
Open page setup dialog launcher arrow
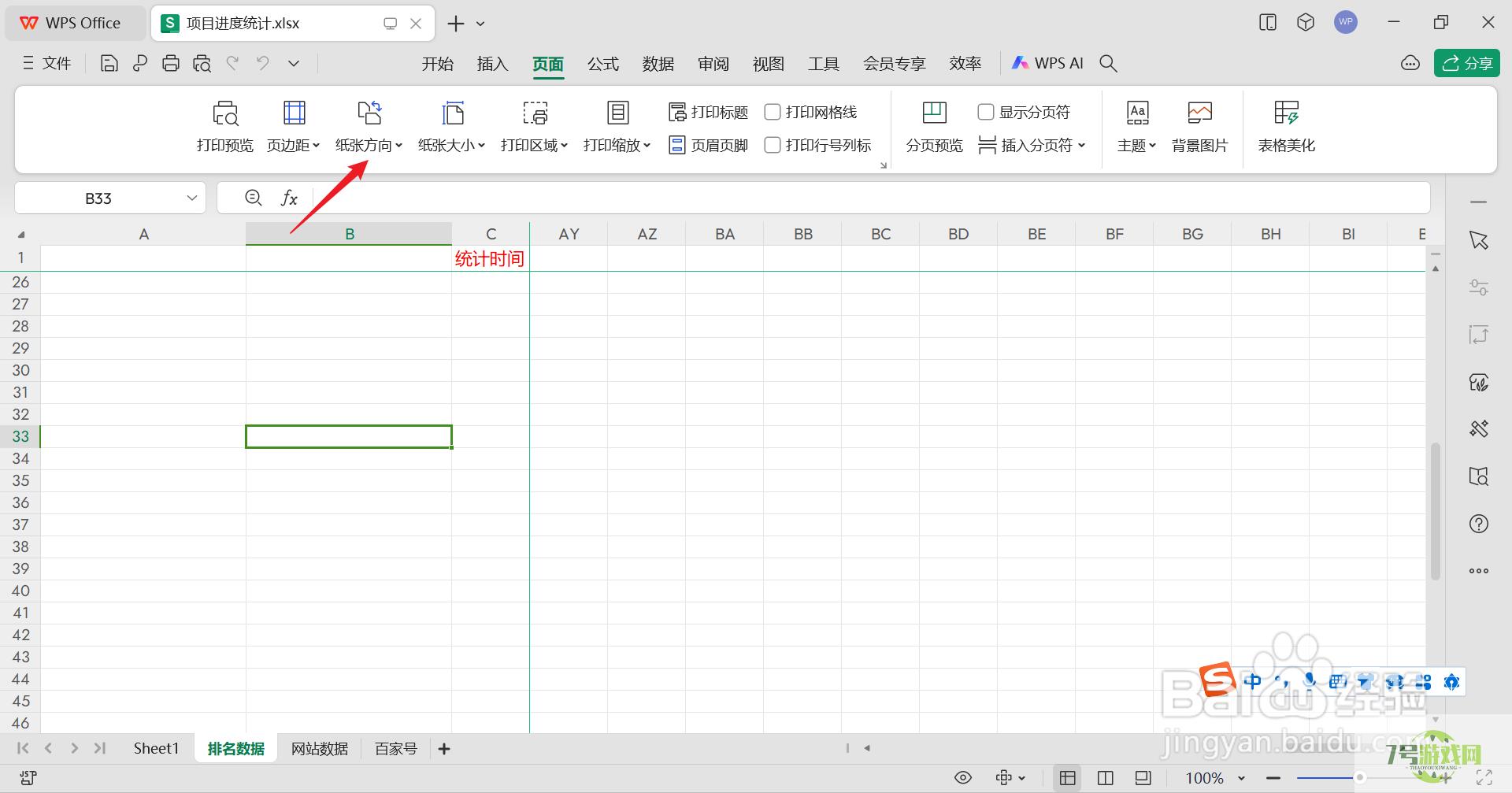coord(883,165)
